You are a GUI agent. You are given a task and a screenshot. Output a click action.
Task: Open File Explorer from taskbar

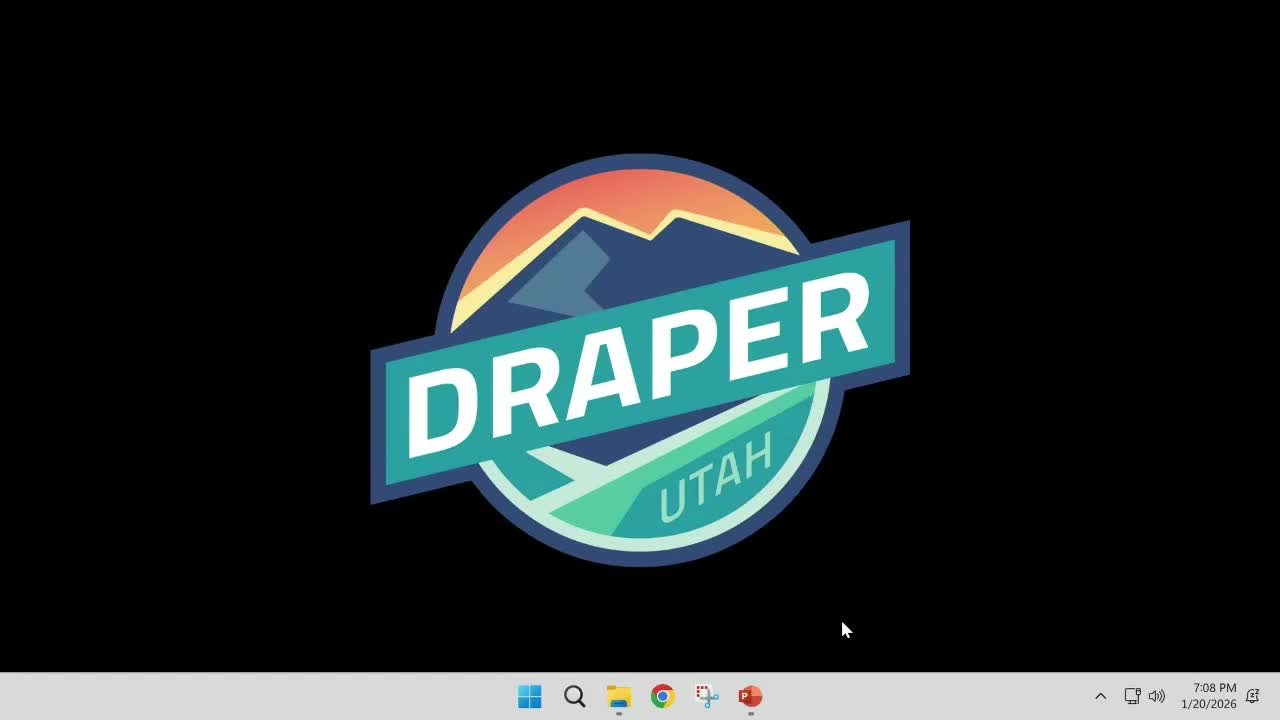point(619,696)
